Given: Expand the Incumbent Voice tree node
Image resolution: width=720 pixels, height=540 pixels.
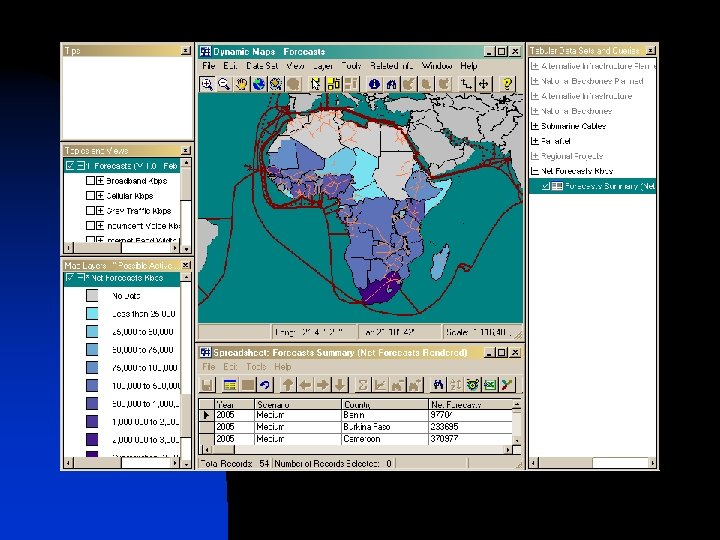Looking at the screenshot, I should click(x=100, y=225).
